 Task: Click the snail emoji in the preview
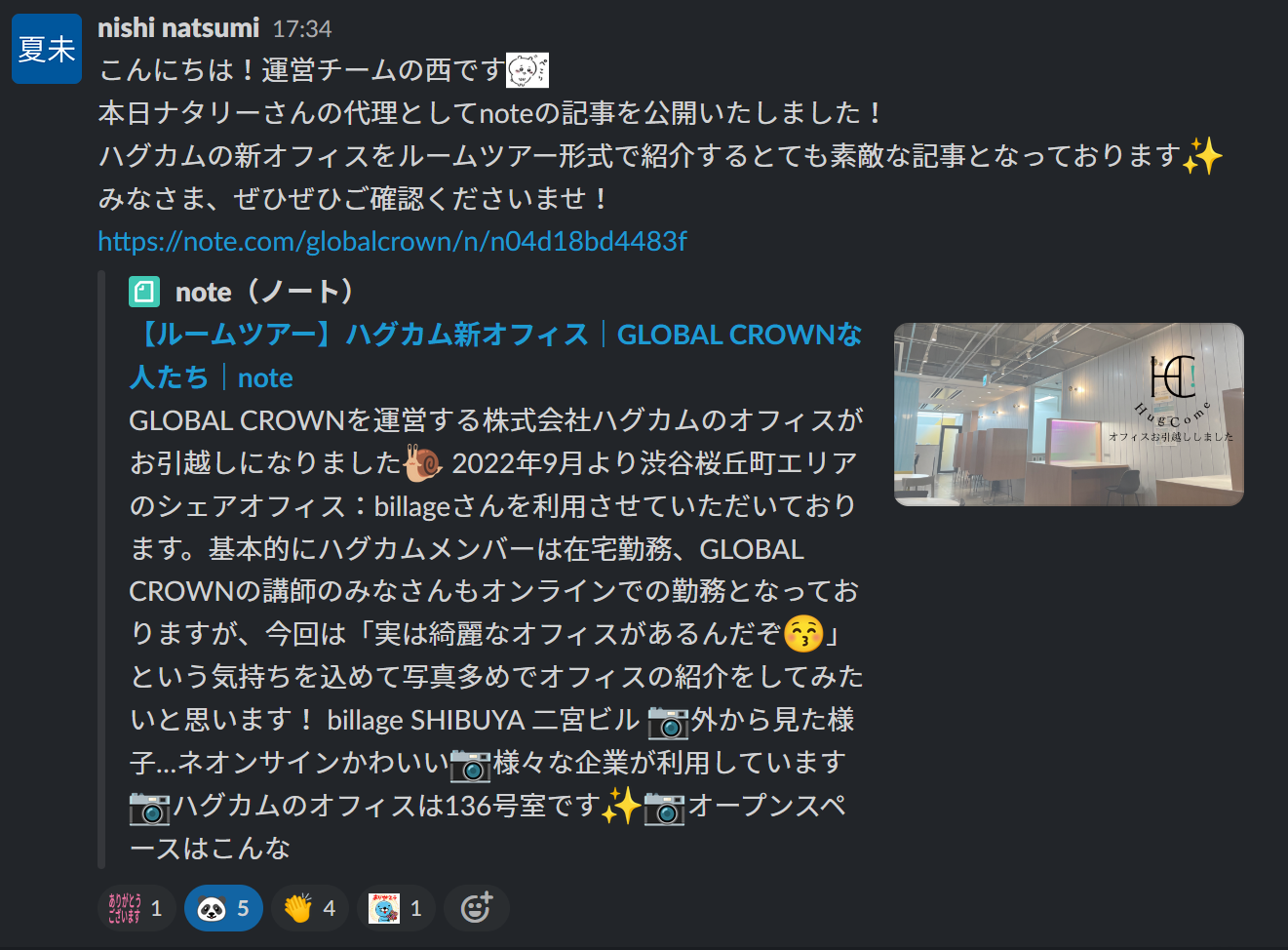tap(424, 463)
